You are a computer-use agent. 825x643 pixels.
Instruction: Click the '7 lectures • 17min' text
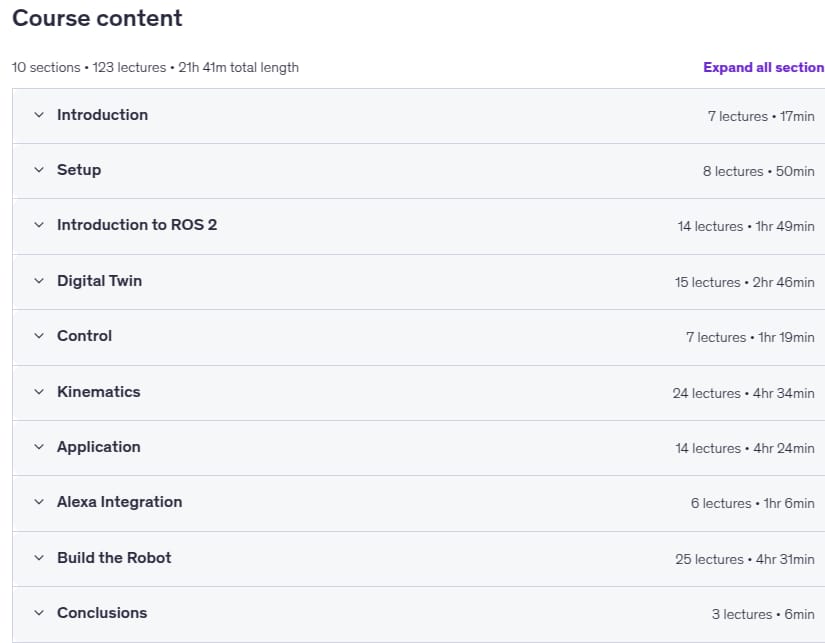(x=761, y=116)
